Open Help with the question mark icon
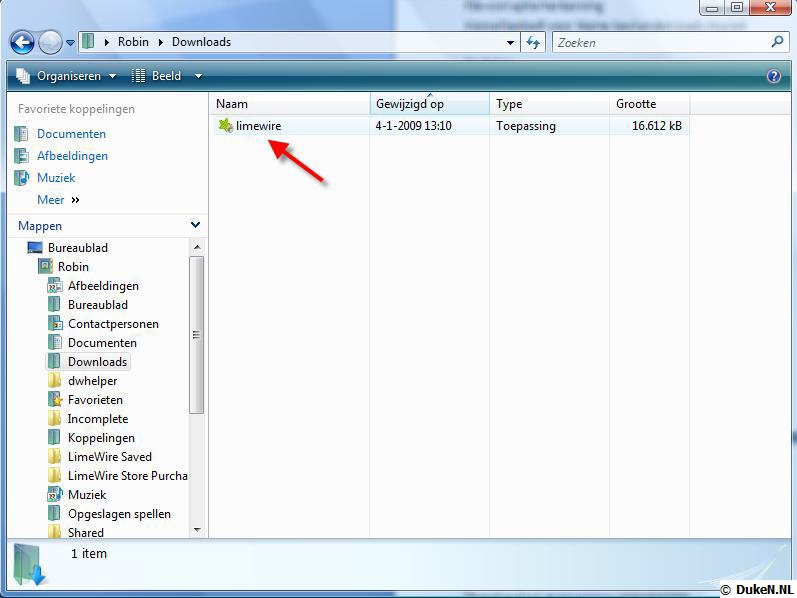The height and width of the screenshot is (598, 797). (774, 76)
